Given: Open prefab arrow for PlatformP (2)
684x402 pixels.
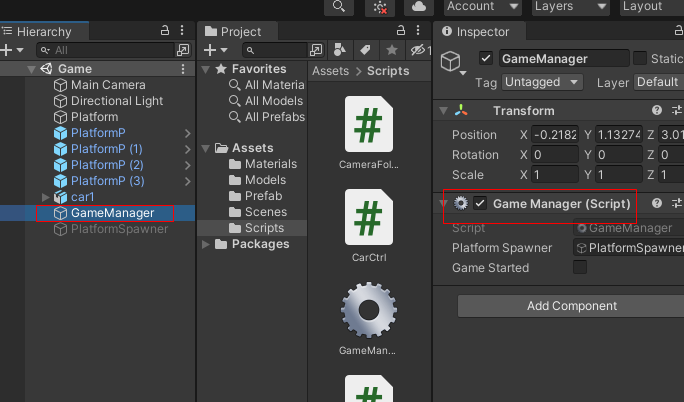Looking at the screenshot, I should pos(188,166).
